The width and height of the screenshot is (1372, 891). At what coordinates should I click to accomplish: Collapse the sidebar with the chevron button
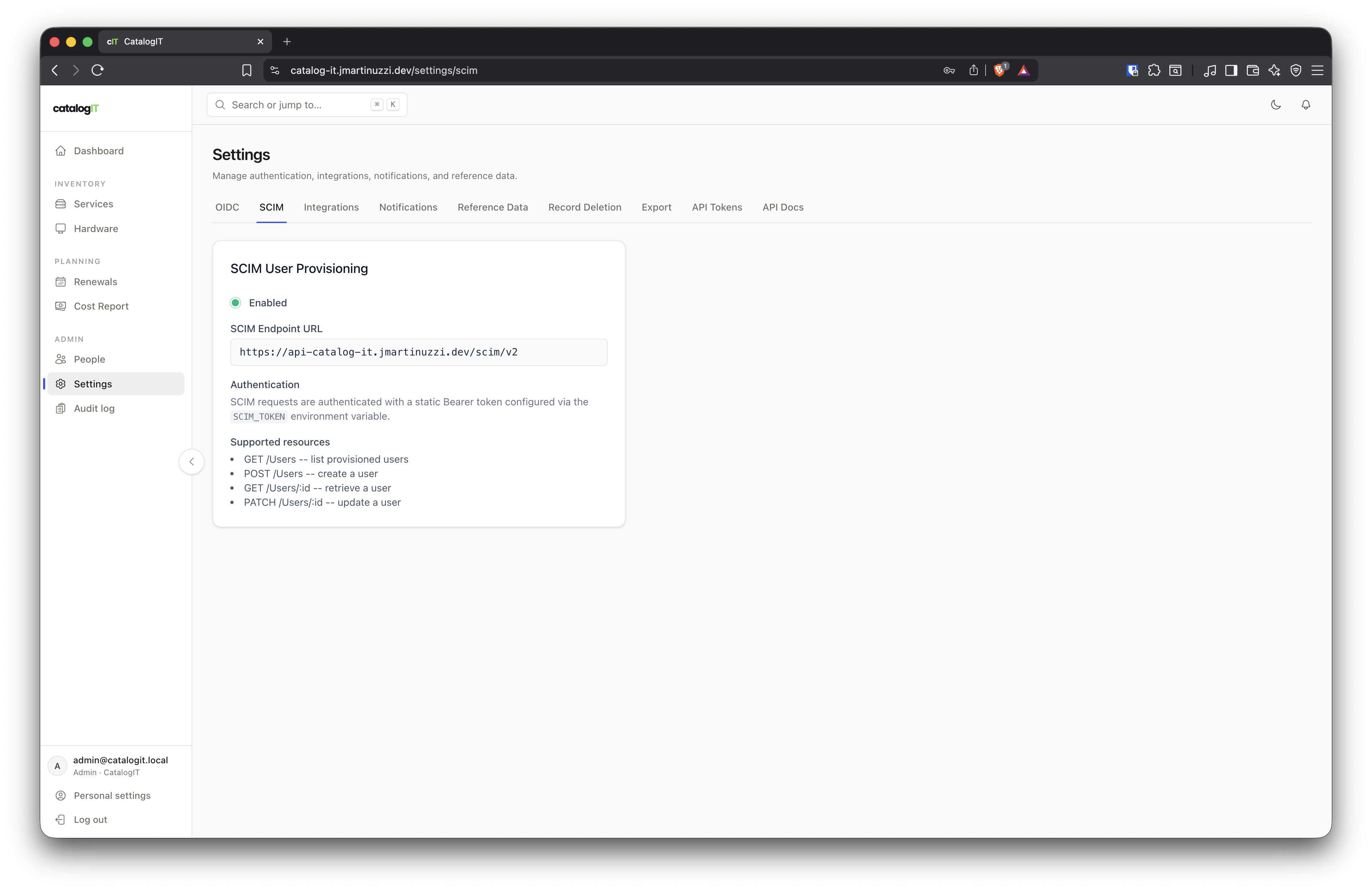[191, 462]
